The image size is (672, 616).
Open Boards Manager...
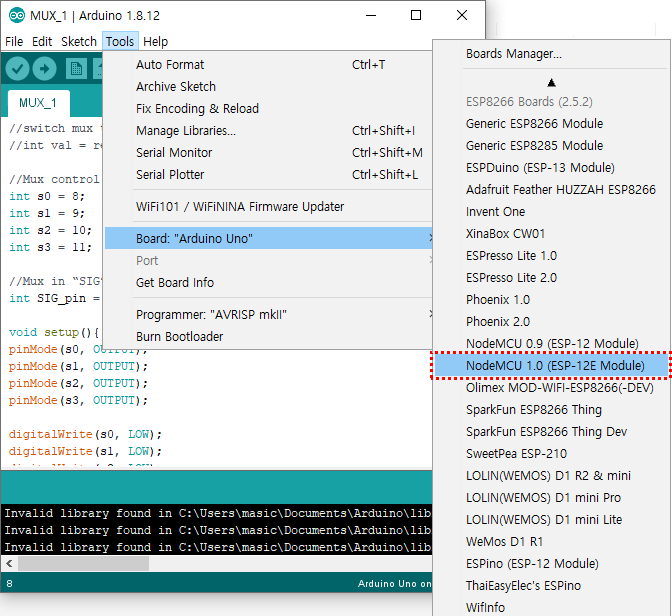coord(552,54)
